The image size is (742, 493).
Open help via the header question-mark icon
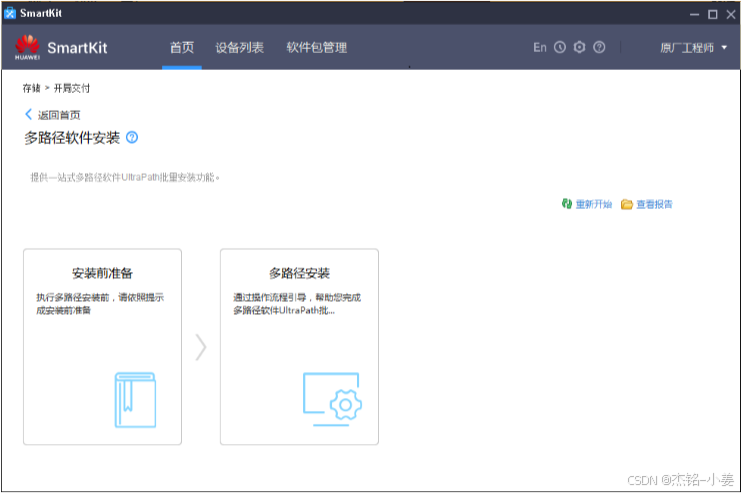click(599, 47)
